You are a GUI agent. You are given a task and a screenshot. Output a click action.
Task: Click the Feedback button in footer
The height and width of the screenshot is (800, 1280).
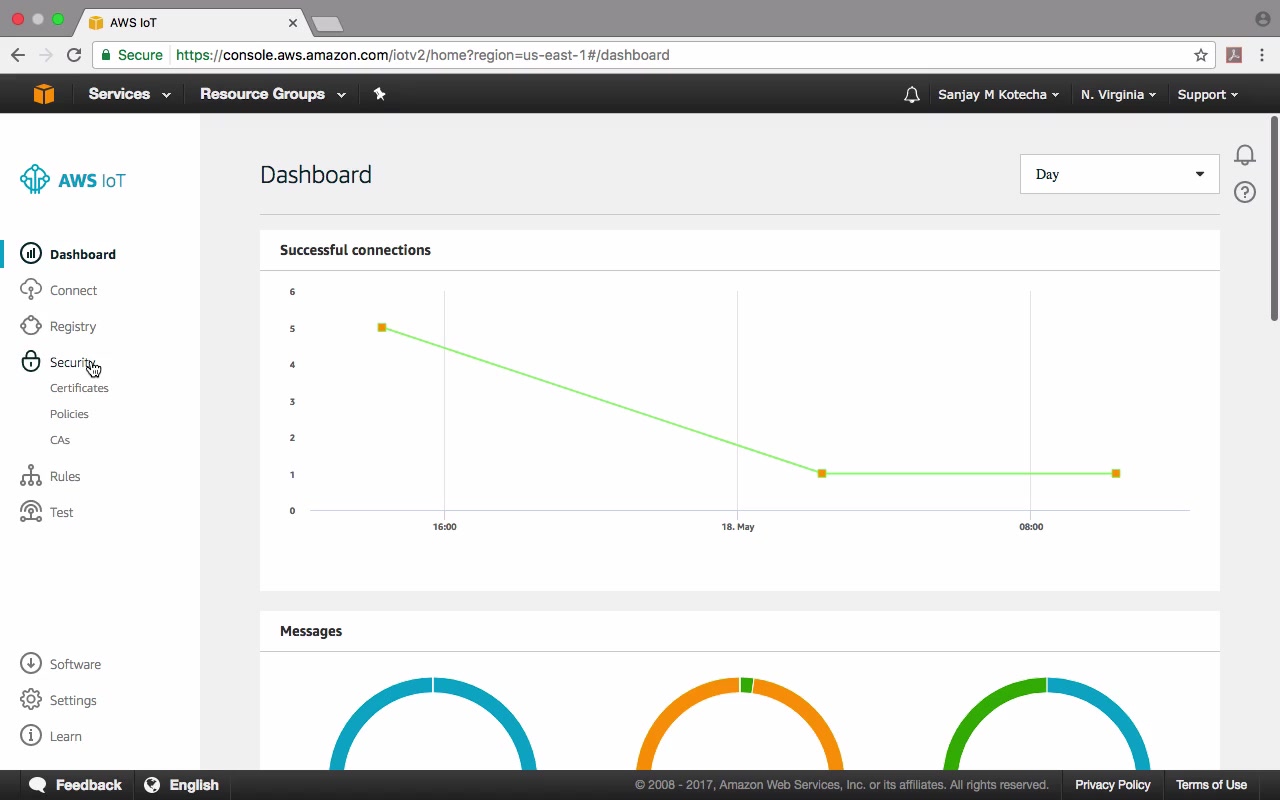(x=76, y=785)
